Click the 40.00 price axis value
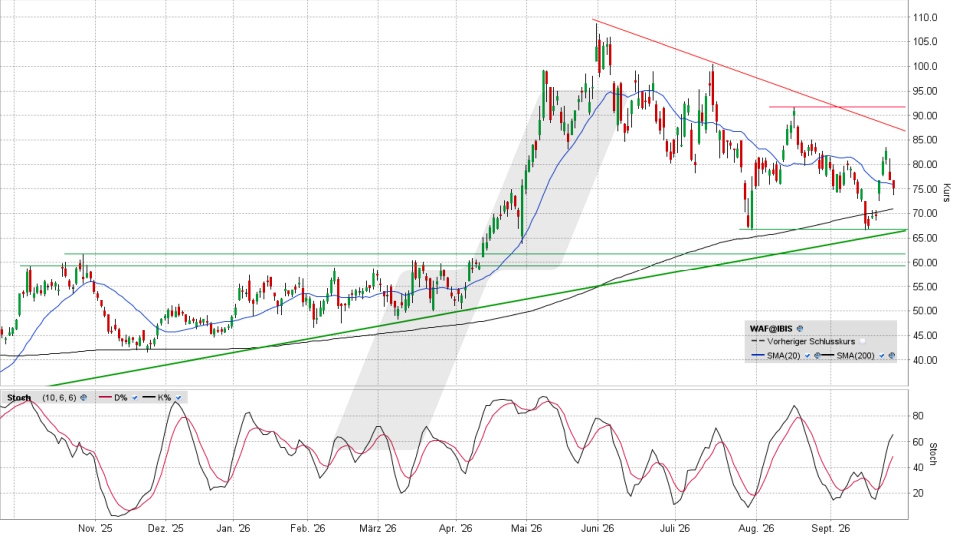960x540 pixels. point(925,361)
